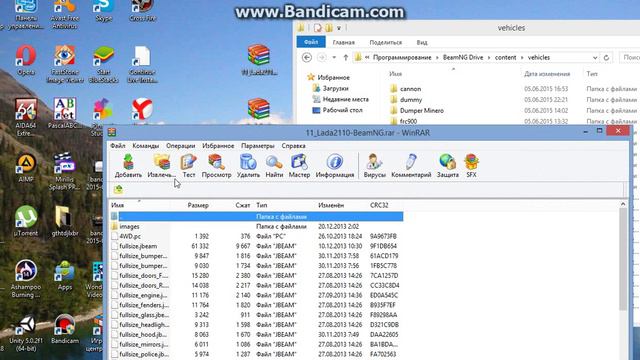The height and width of the screenshot is (360, 640).
Task: Click the PascalABC desktop icon
Action: (65, 113)
